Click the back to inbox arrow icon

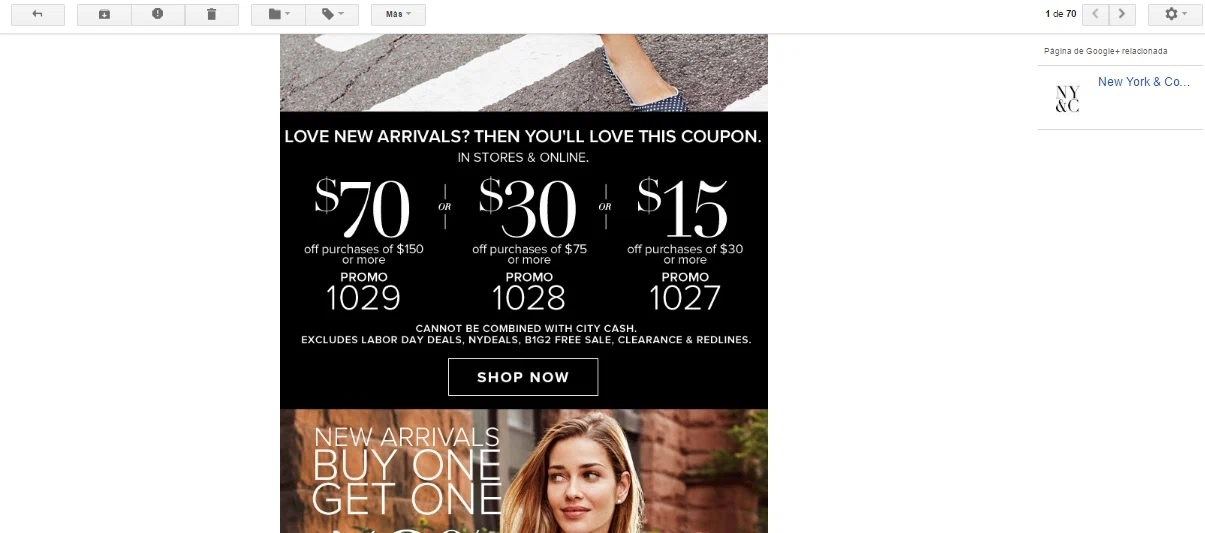point(38,15)
